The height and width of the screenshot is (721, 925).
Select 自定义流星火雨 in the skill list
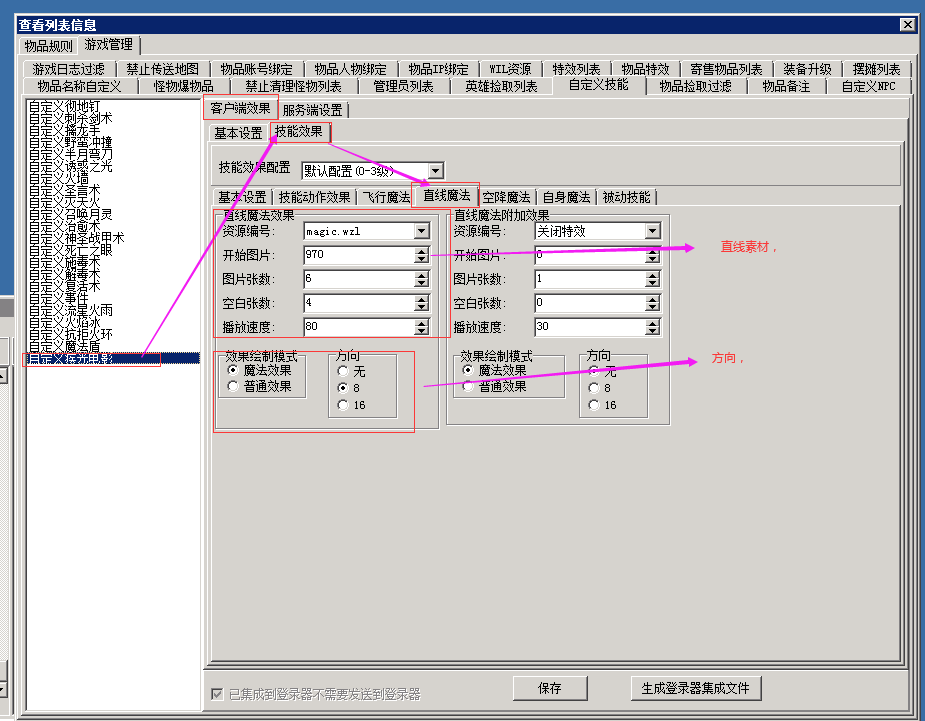click(70, 310)
